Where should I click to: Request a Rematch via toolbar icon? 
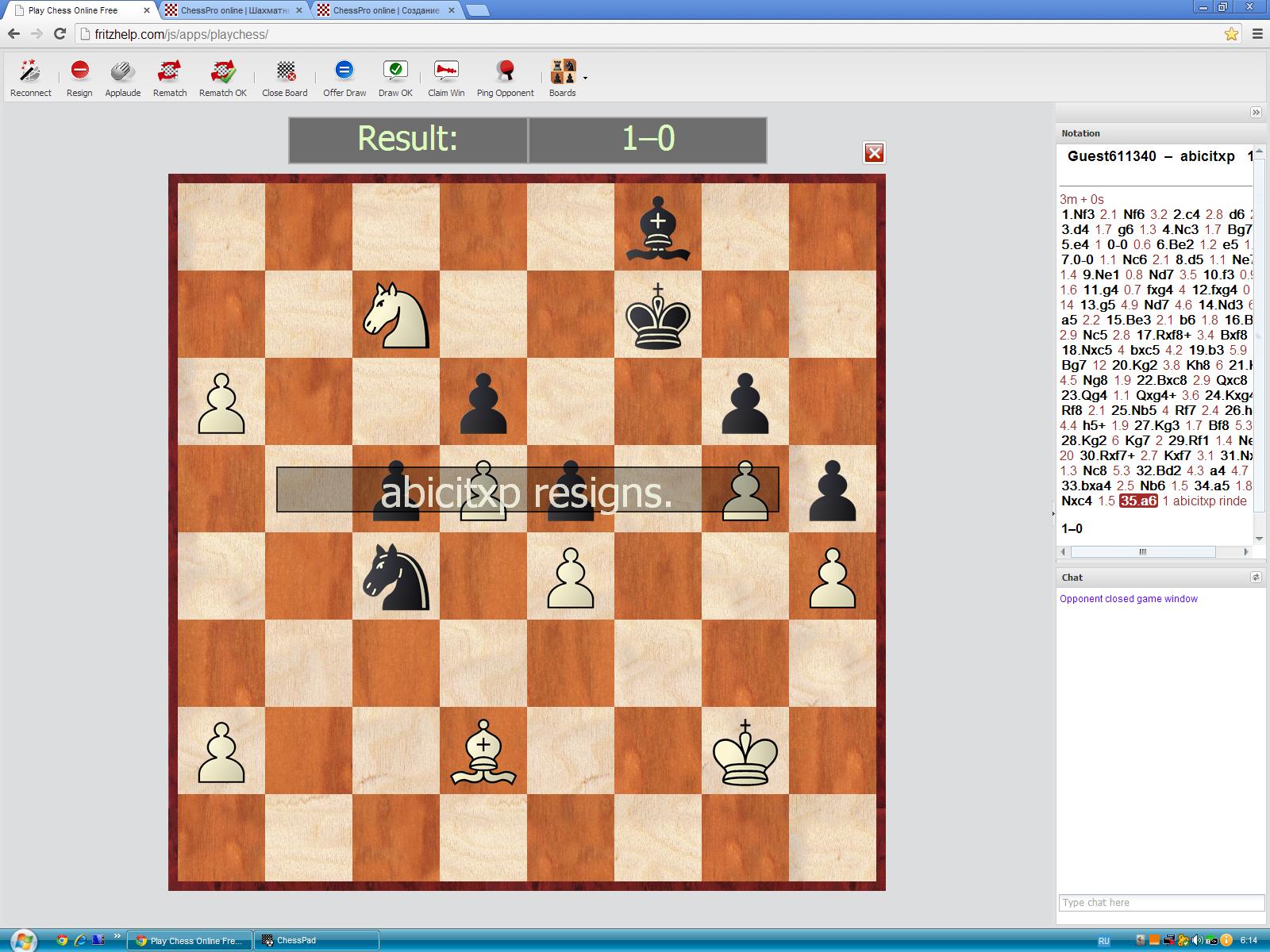(169, 71)
